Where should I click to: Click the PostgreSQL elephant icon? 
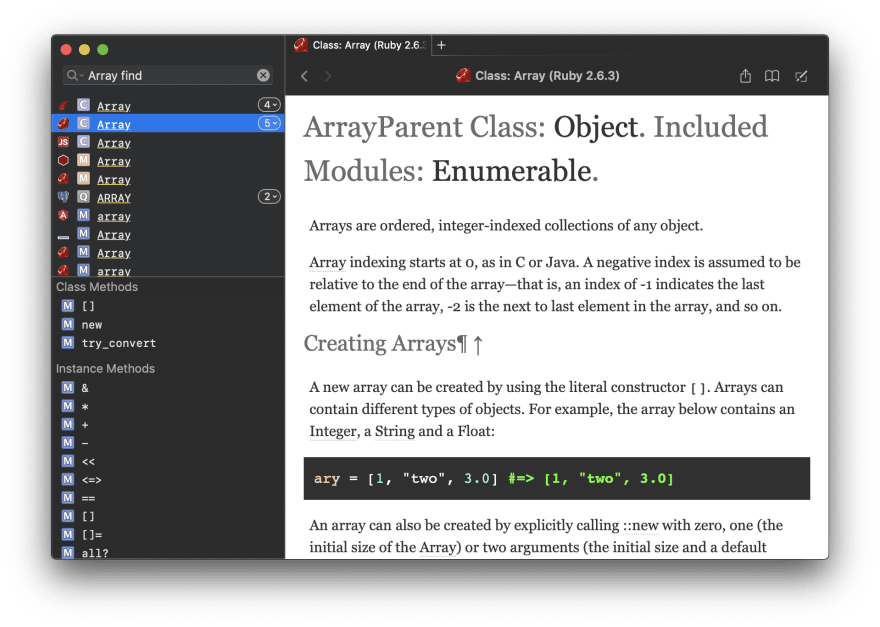click(63, 198)
